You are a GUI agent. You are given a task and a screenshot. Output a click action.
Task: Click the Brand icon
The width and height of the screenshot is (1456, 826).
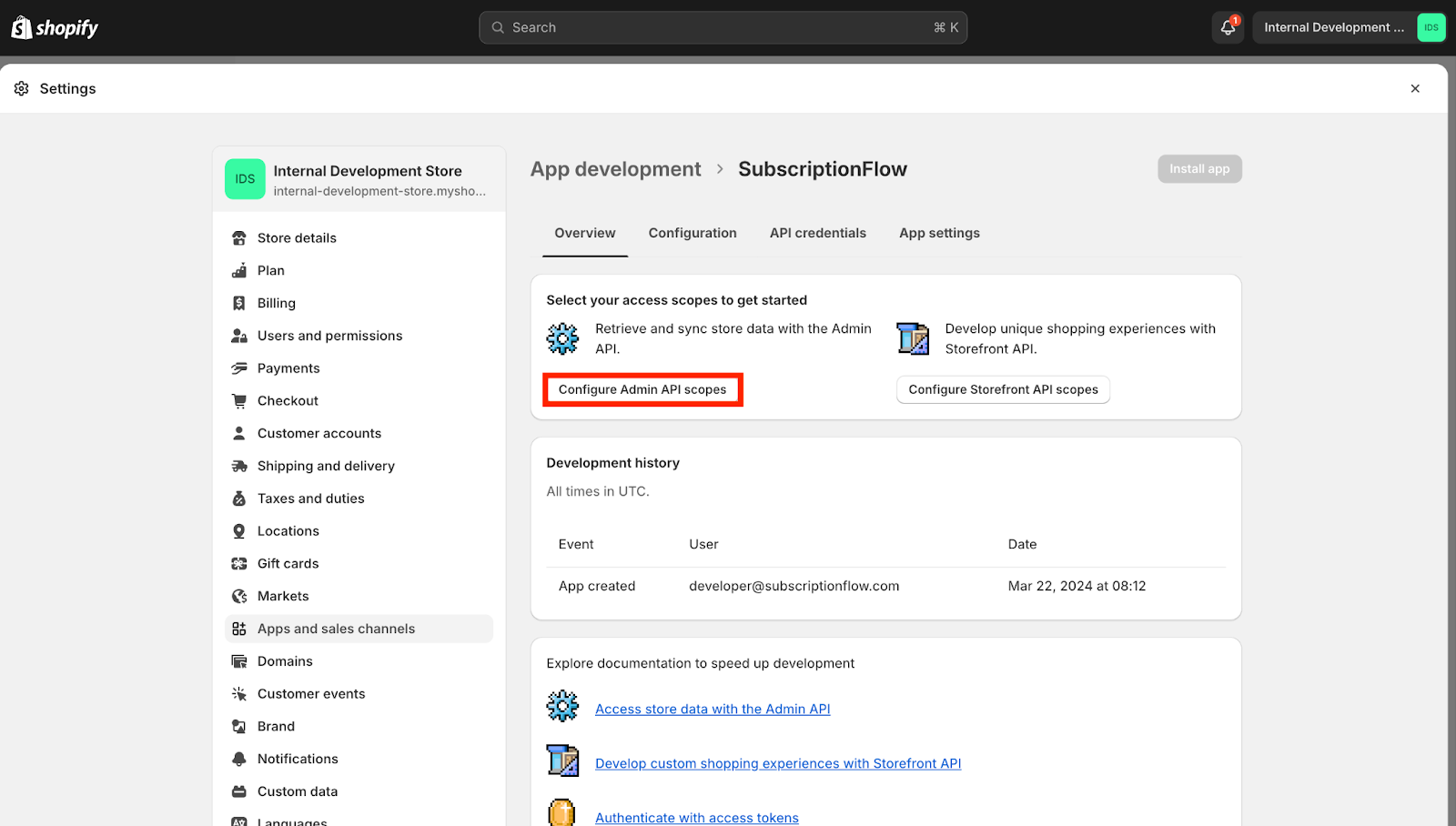(239, 726)
